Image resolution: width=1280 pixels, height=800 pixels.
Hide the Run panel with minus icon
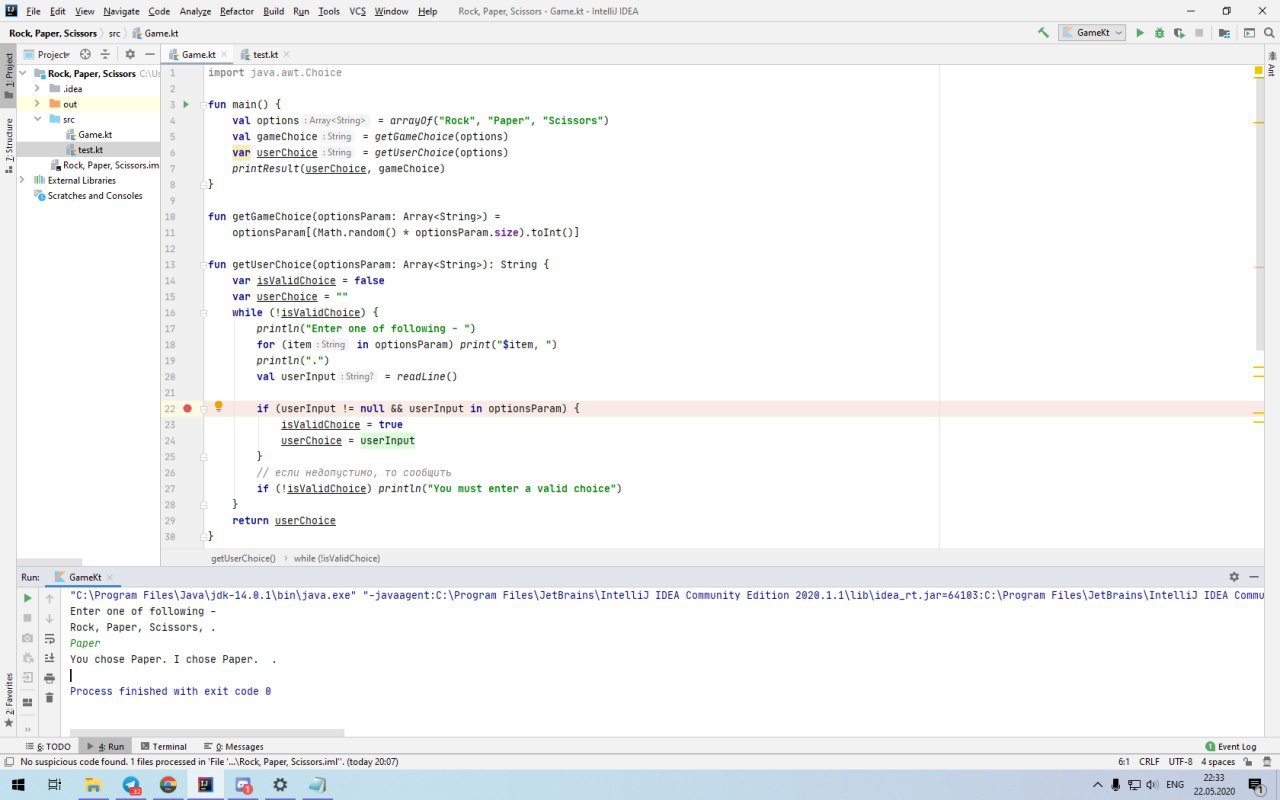tap(1253, 577)
